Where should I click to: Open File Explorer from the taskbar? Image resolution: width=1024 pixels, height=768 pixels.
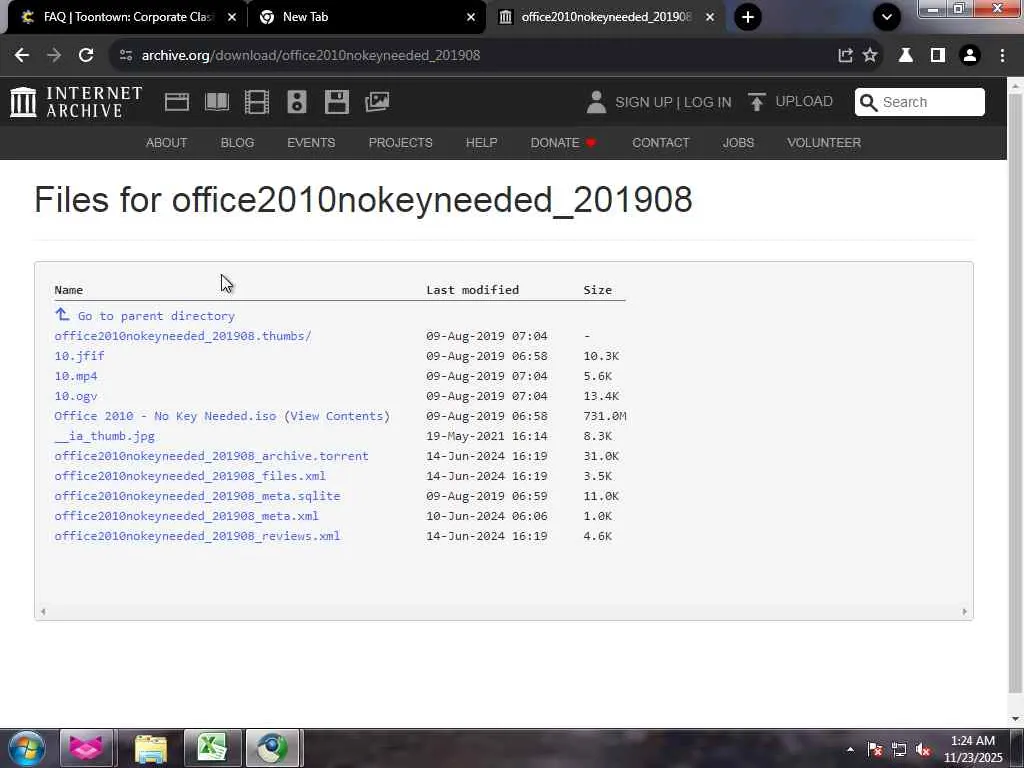click(x=151, y=748)
